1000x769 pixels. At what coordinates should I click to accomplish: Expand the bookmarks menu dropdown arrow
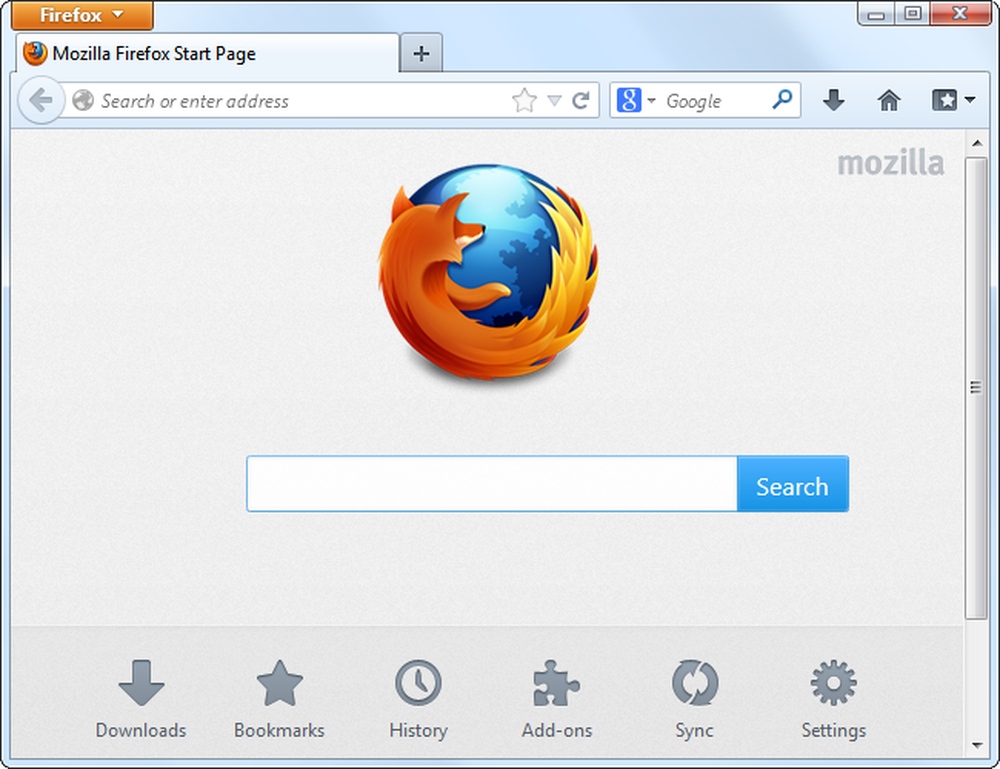coord(970,99)
